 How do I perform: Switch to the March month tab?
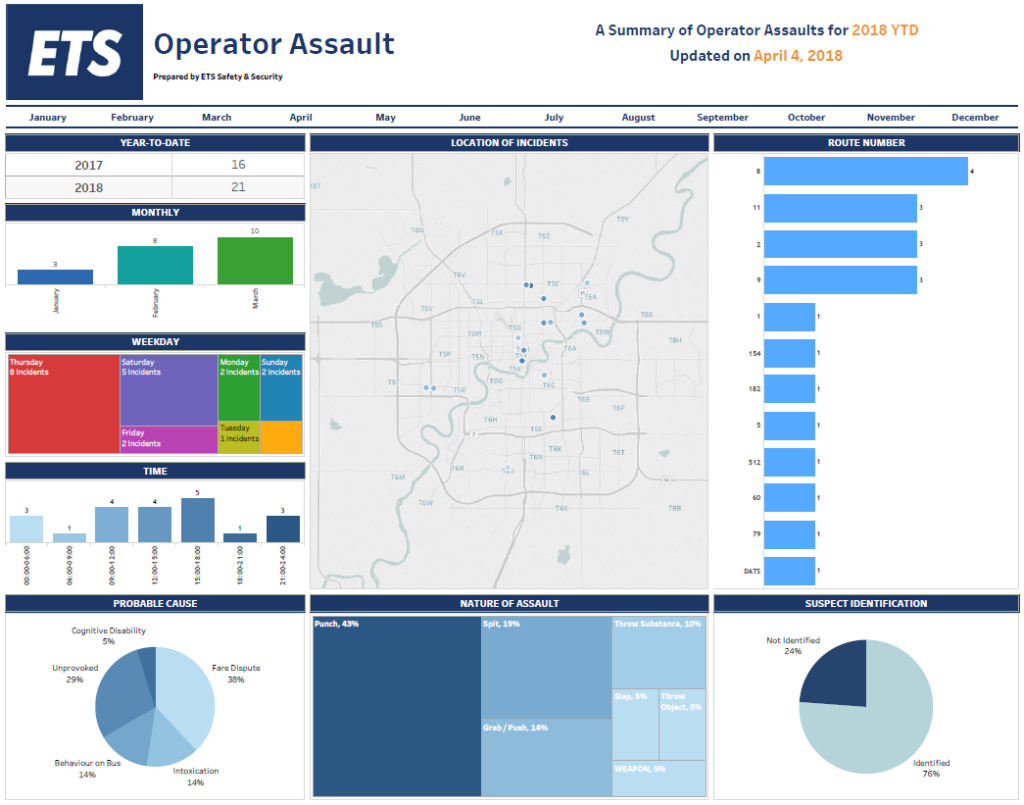coord(216,118)
